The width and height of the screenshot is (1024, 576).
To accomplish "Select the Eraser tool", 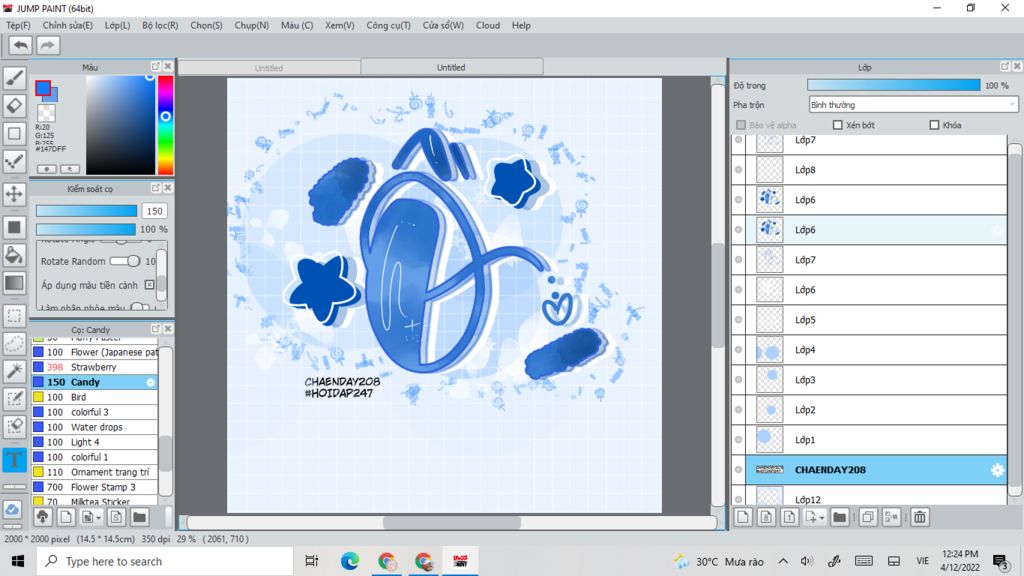I will 14,105.
